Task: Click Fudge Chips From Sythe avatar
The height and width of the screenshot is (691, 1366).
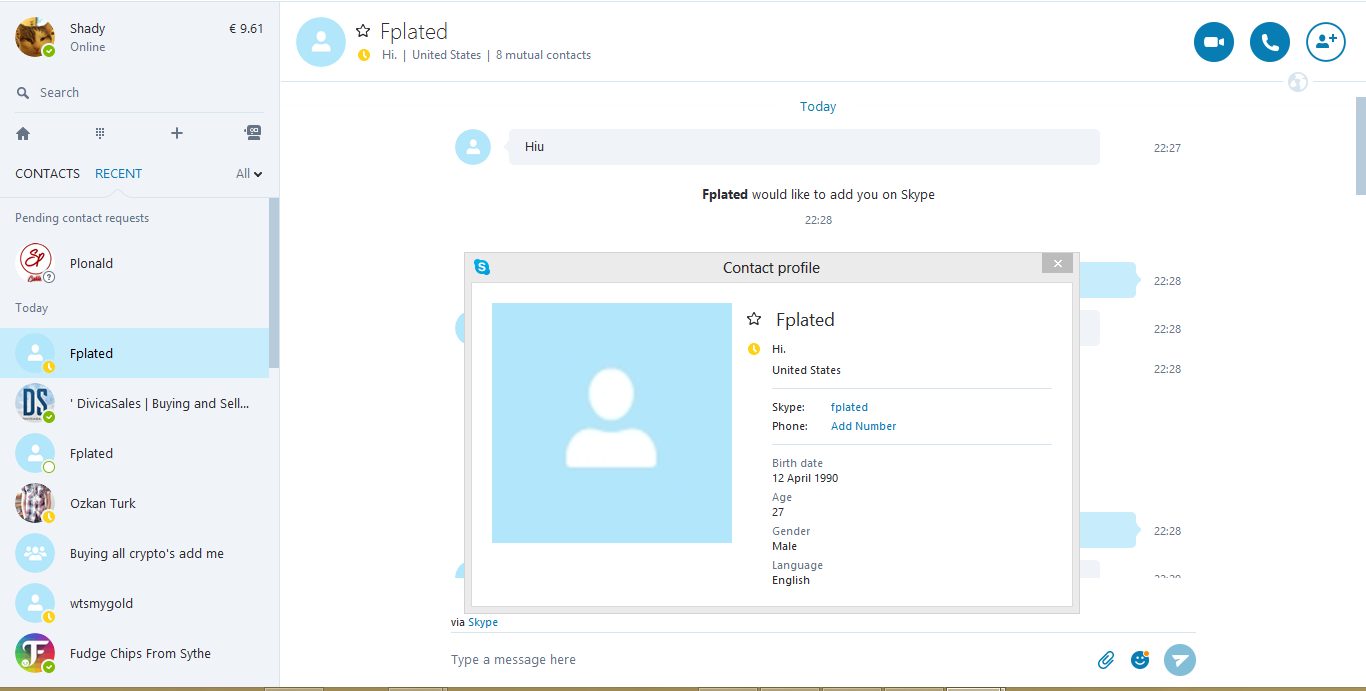Action: tap(35, 653)
